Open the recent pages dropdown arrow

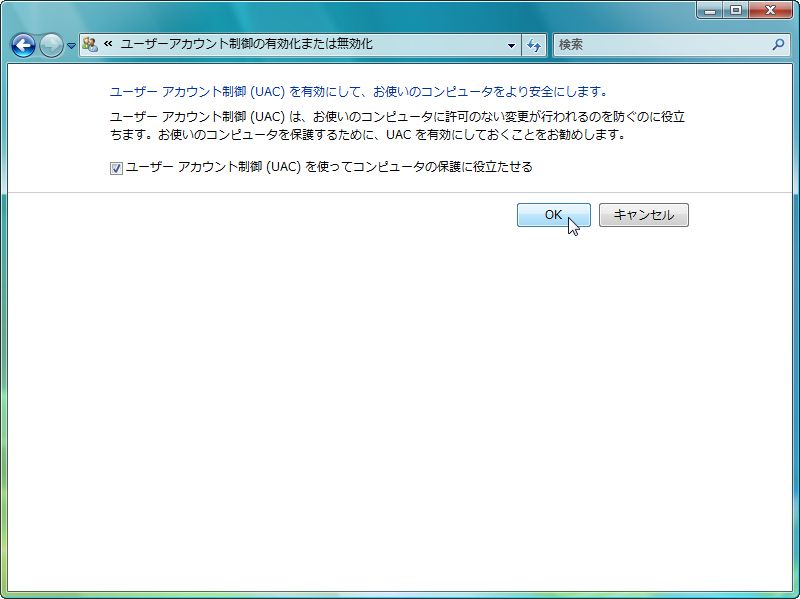point(71,46)
